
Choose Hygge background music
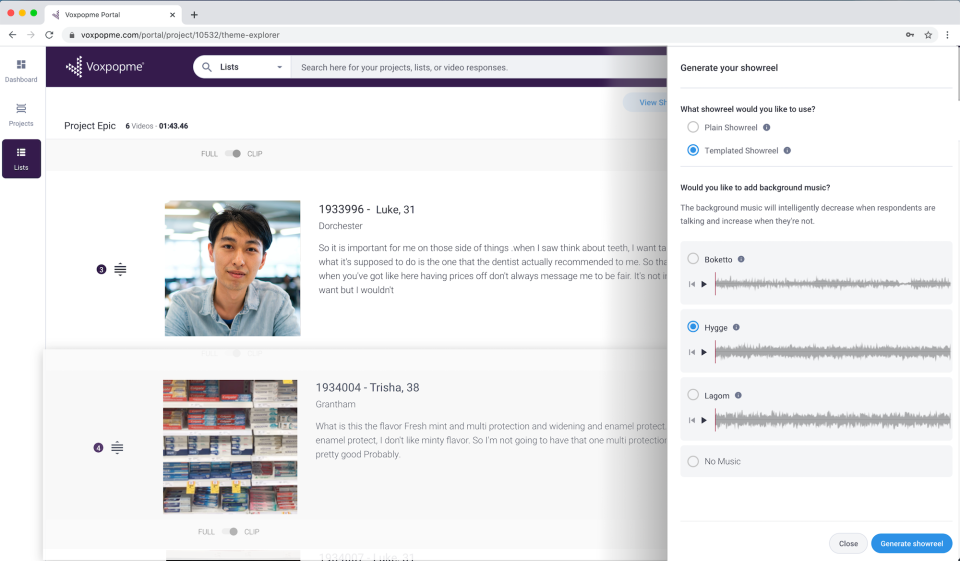point(693,327)
